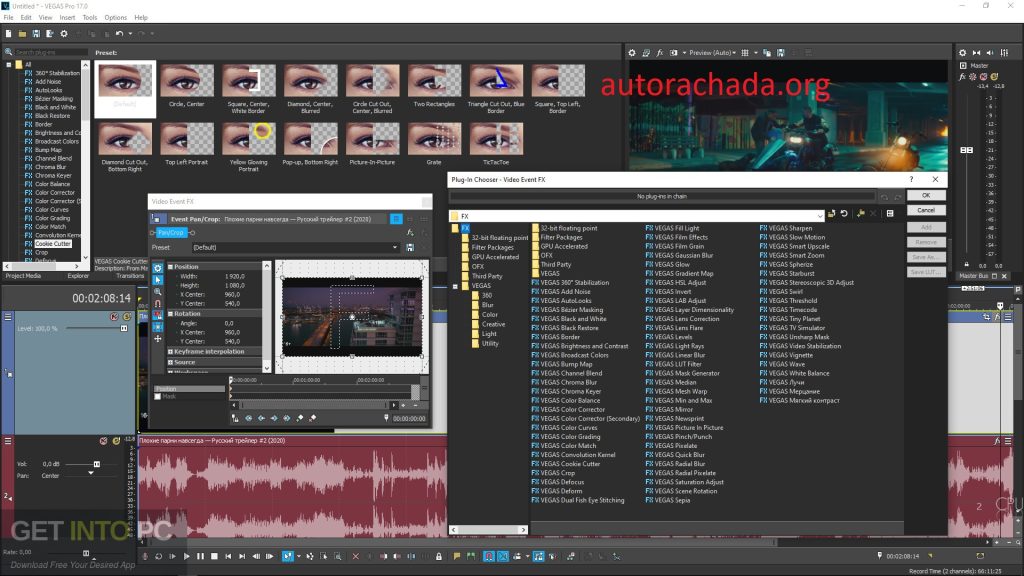Collapse the All folder in plug-in tree
The image size is (1024, 576).
pos(8,65)
